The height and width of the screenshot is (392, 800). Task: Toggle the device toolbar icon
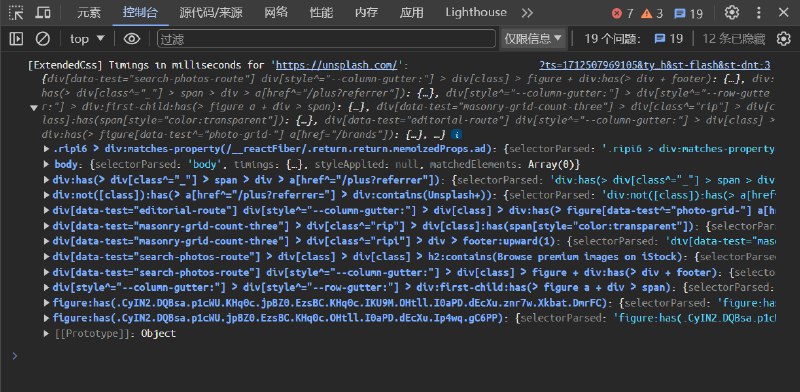43,13
